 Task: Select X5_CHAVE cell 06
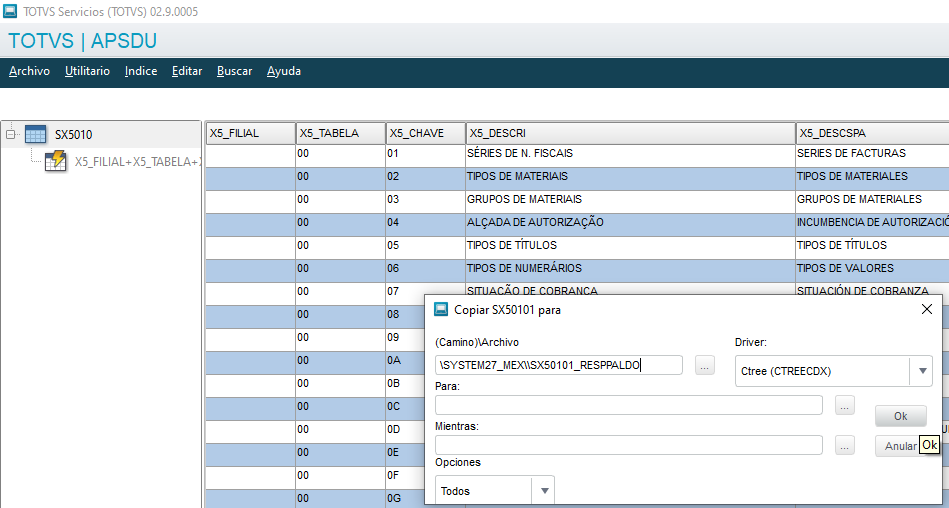(x=425, y=271)
